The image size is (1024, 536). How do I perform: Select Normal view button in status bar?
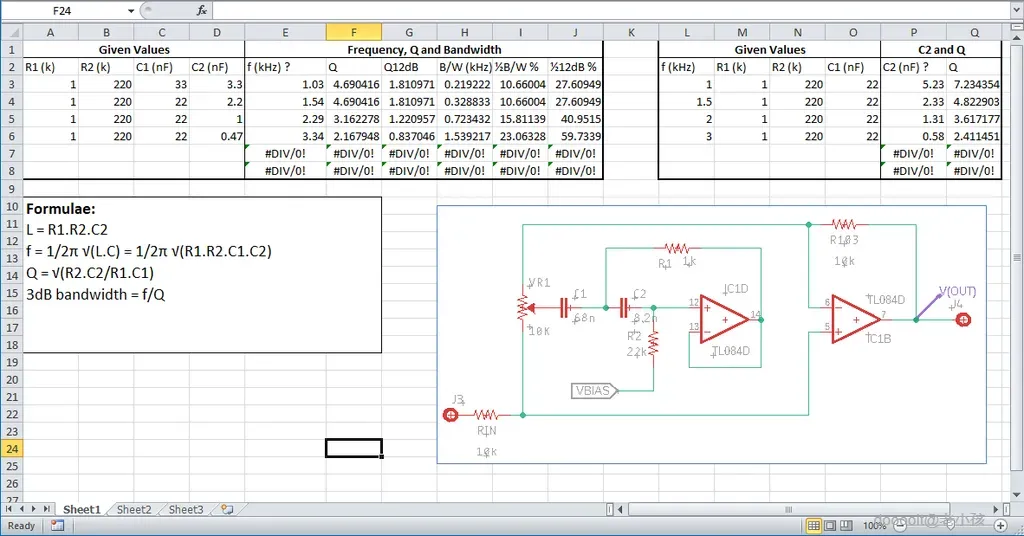tap(813, 525)
